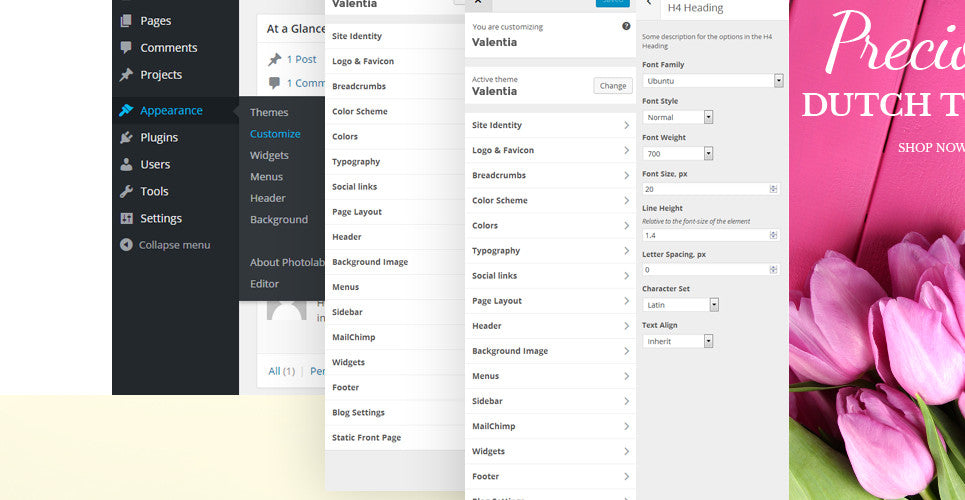Expand Logo & Favicon with chevron section
Screen dimensions: 965x500
550,150
